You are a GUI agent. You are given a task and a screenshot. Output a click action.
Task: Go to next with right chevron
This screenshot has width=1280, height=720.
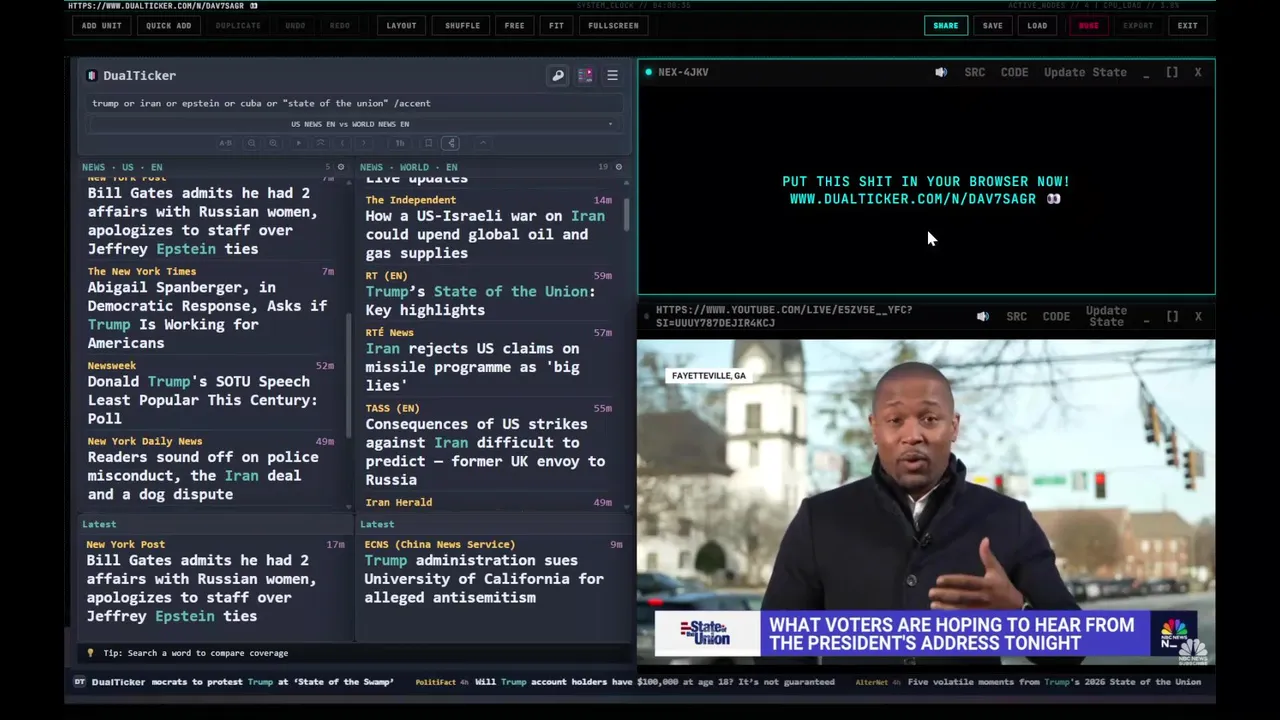[x=363, y=143]
